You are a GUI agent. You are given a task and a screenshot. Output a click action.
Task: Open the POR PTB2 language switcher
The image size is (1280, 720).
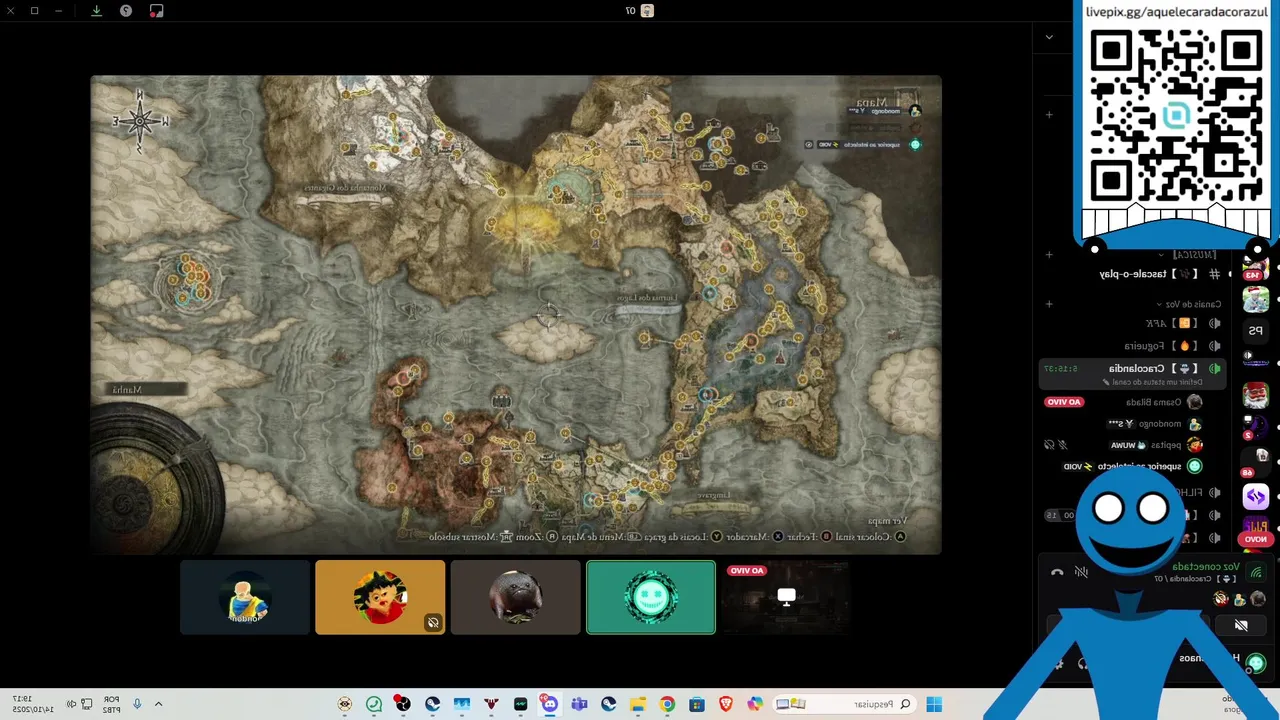(110, 704)
